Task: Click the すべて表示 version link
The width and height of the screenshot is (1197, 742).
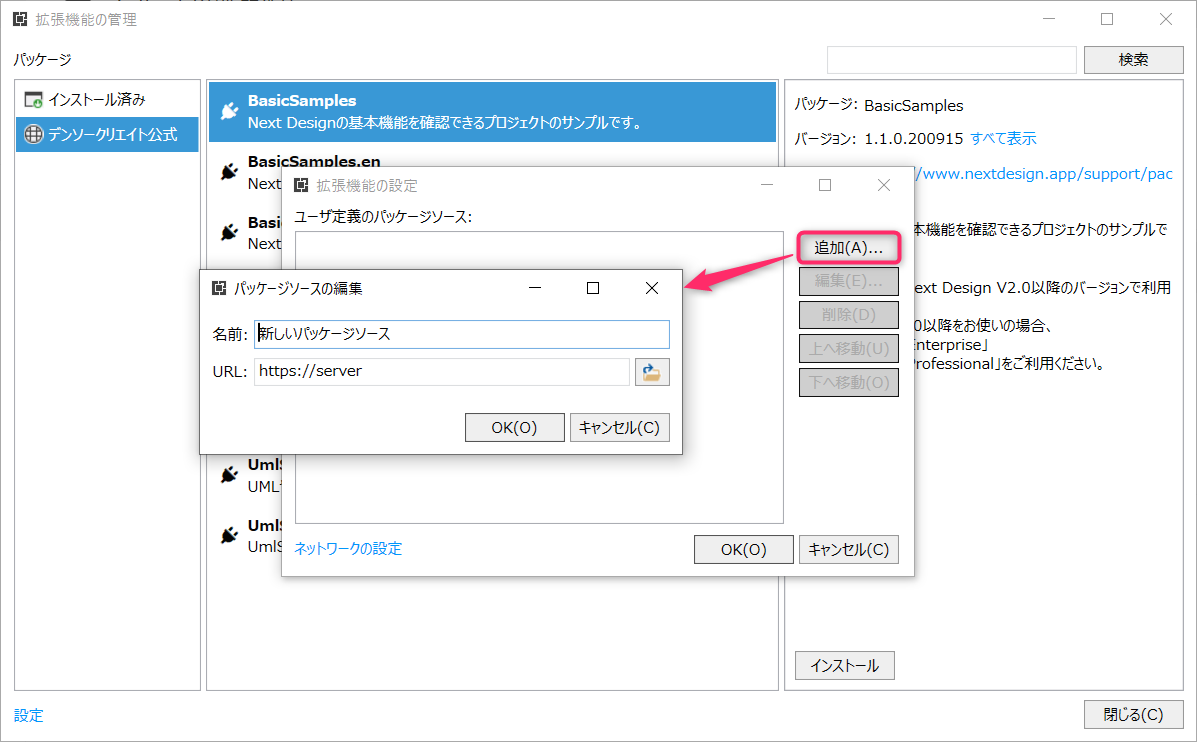Action: tap(1003, 138)
